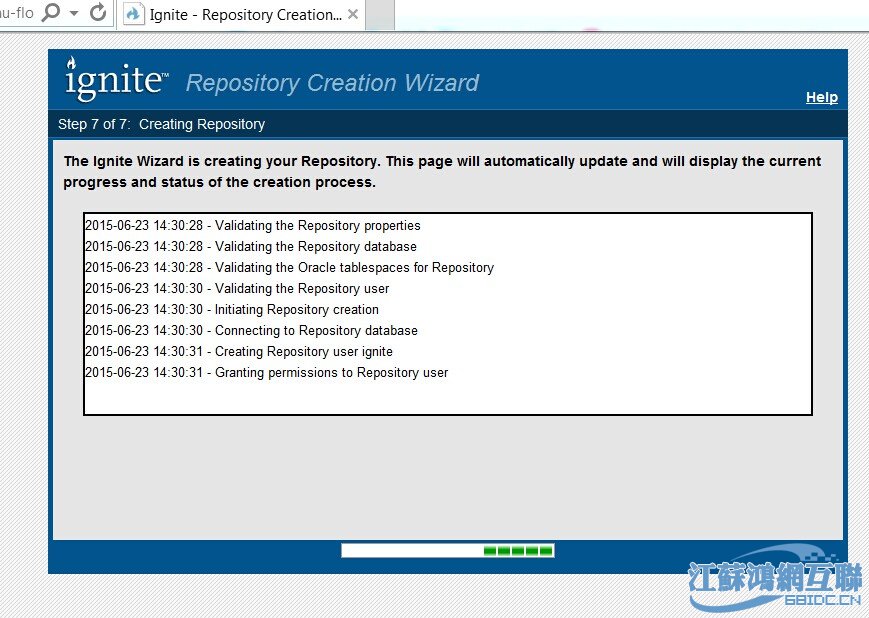Open the Help link
The width and height of the screenshot is (869, 618).
[x=821, y=97]
